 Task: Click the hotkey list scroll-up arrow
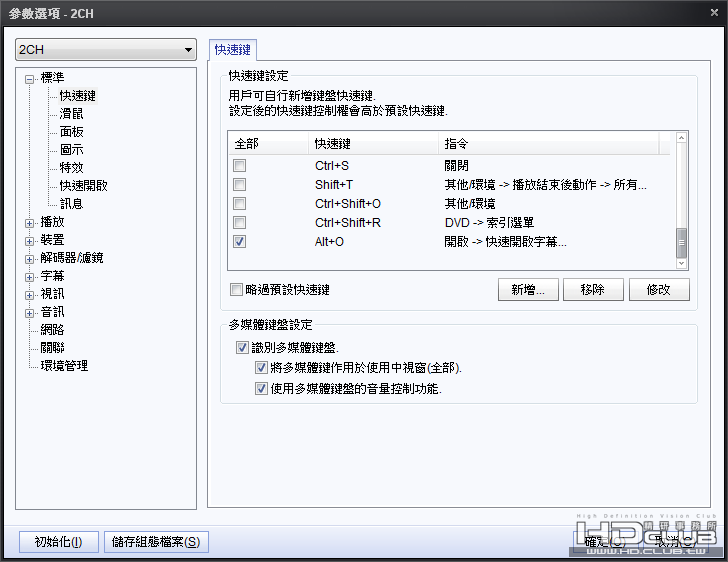(x=681, y=138)
